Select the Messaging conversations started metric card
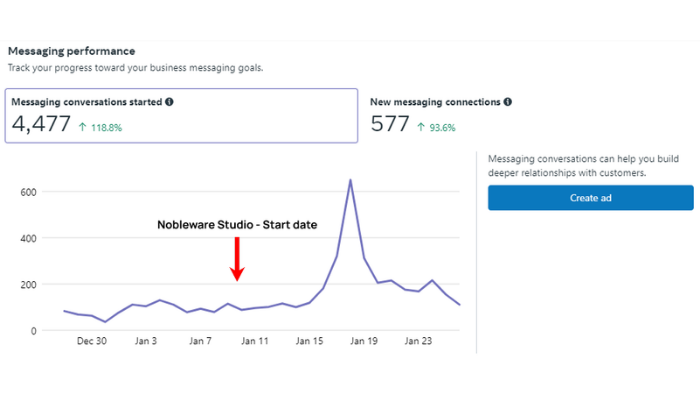This screenshot has height=400, width=700. click(x=182, y=116)
